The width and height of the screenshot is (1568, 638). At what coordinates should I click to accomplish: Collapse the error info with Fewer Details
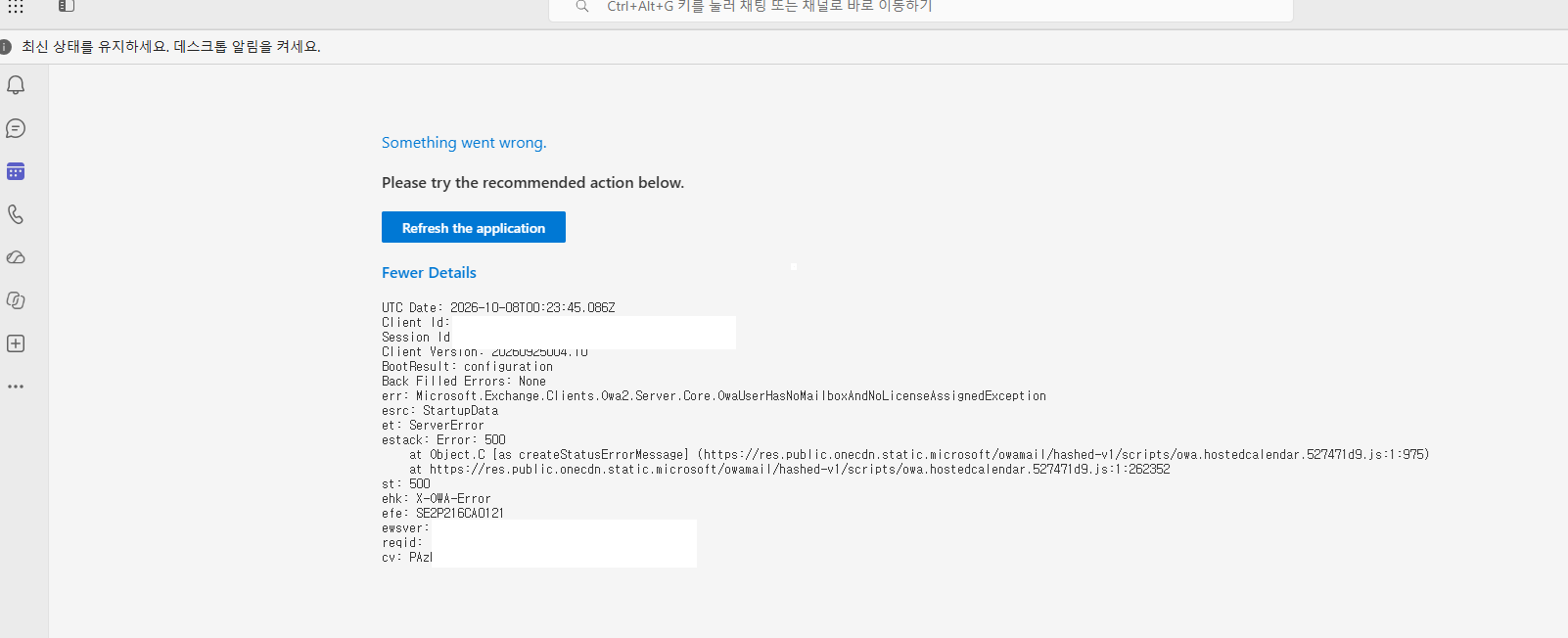pyautogui.click(x=429, y=273)
